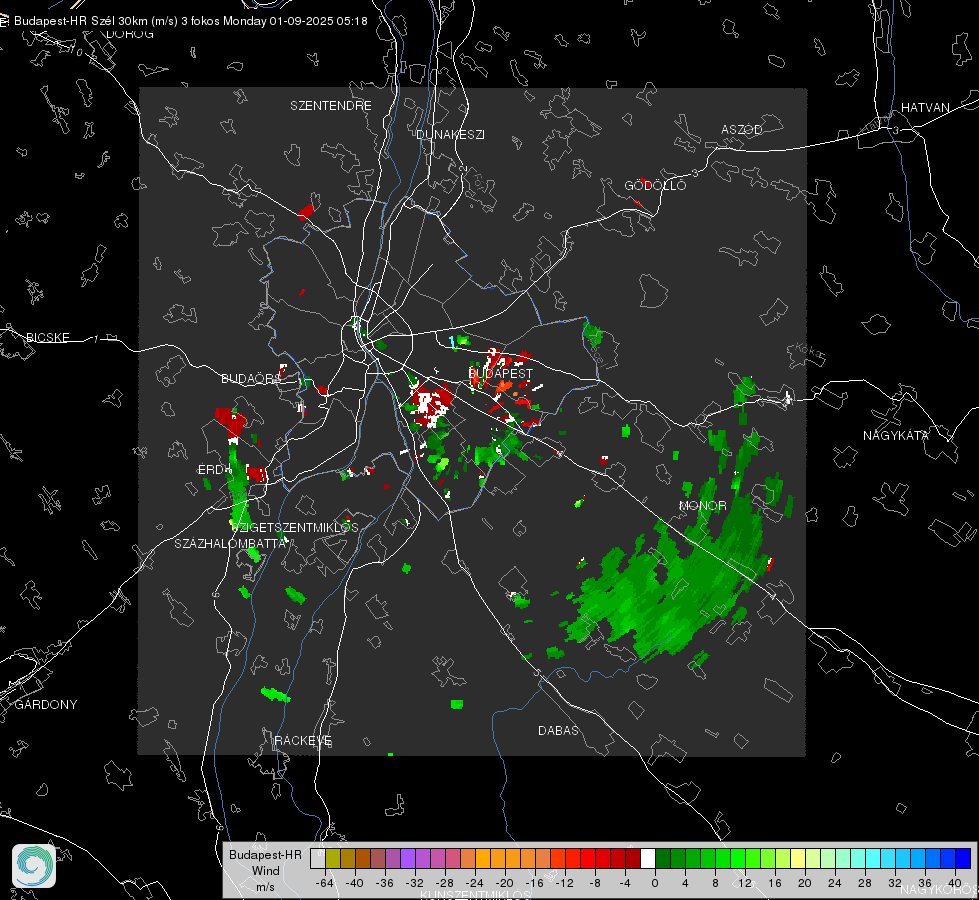Click the Budapest-HR legend title

pyautogui.click(x=265, y=855)
